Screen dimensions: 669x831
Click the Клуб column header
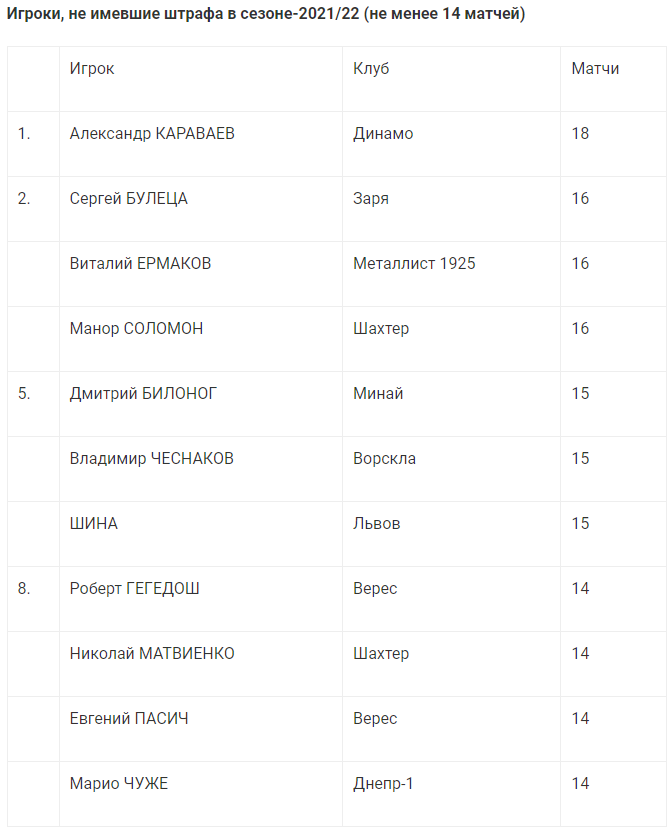pyautogui.click(x=371, y=69)
